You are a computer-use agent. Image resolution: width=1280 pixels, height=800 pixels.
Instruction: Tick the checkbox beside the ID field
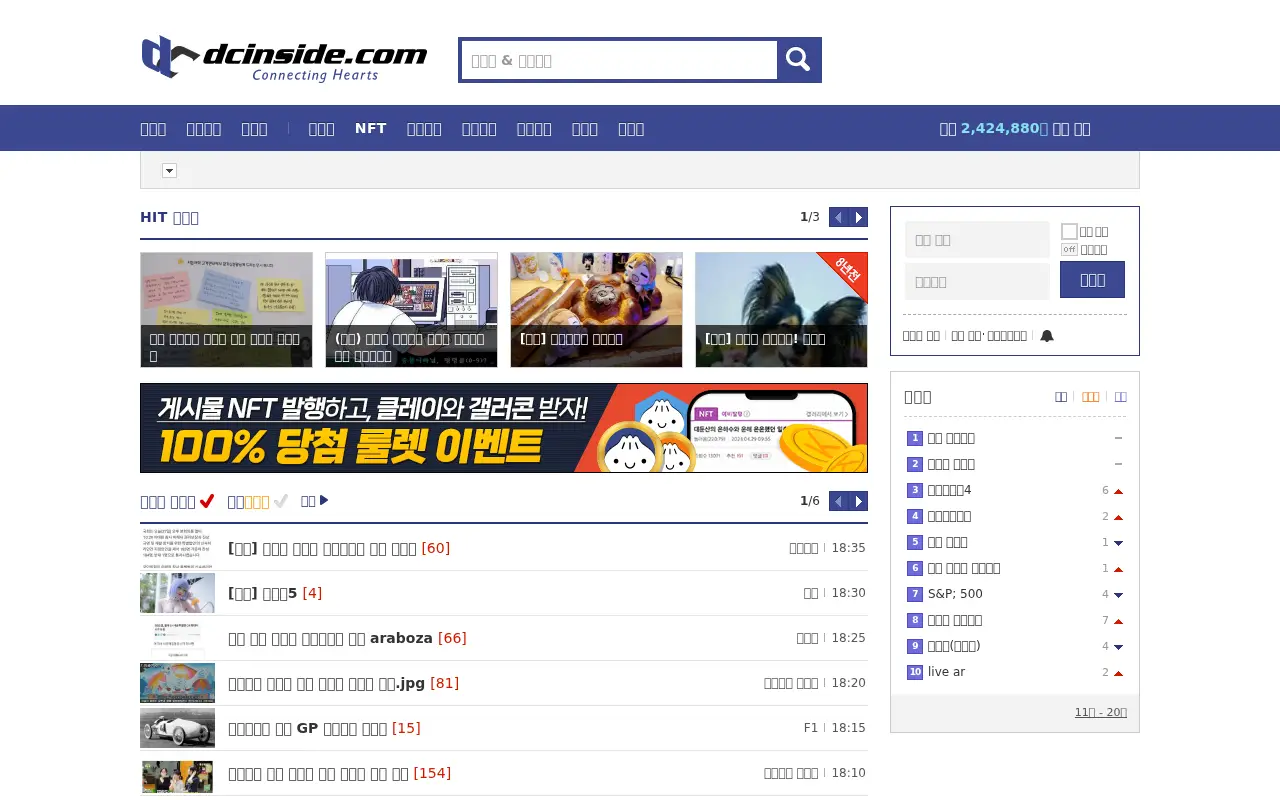pos(1069,231)
